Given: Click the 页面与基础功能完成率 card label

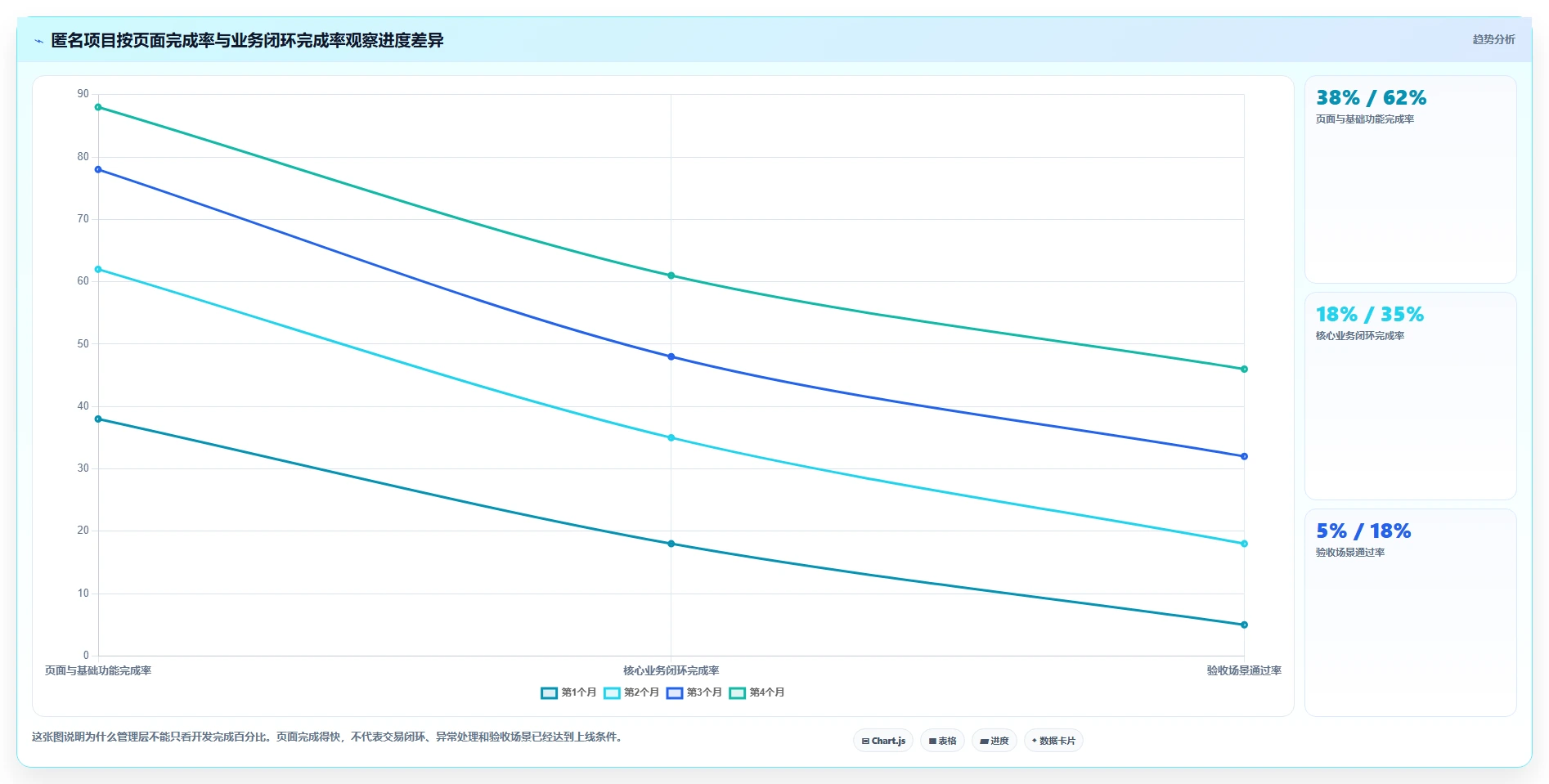Looking at the screenshot, I should (1364, 119).
